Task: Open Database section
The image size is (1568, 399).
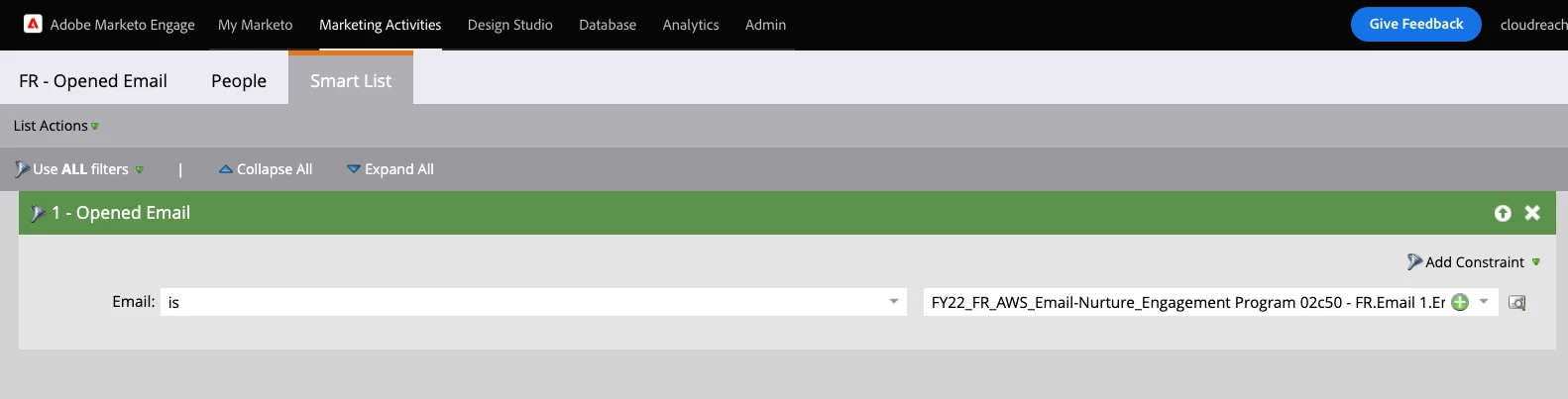Action: click(x=608, y=25)
